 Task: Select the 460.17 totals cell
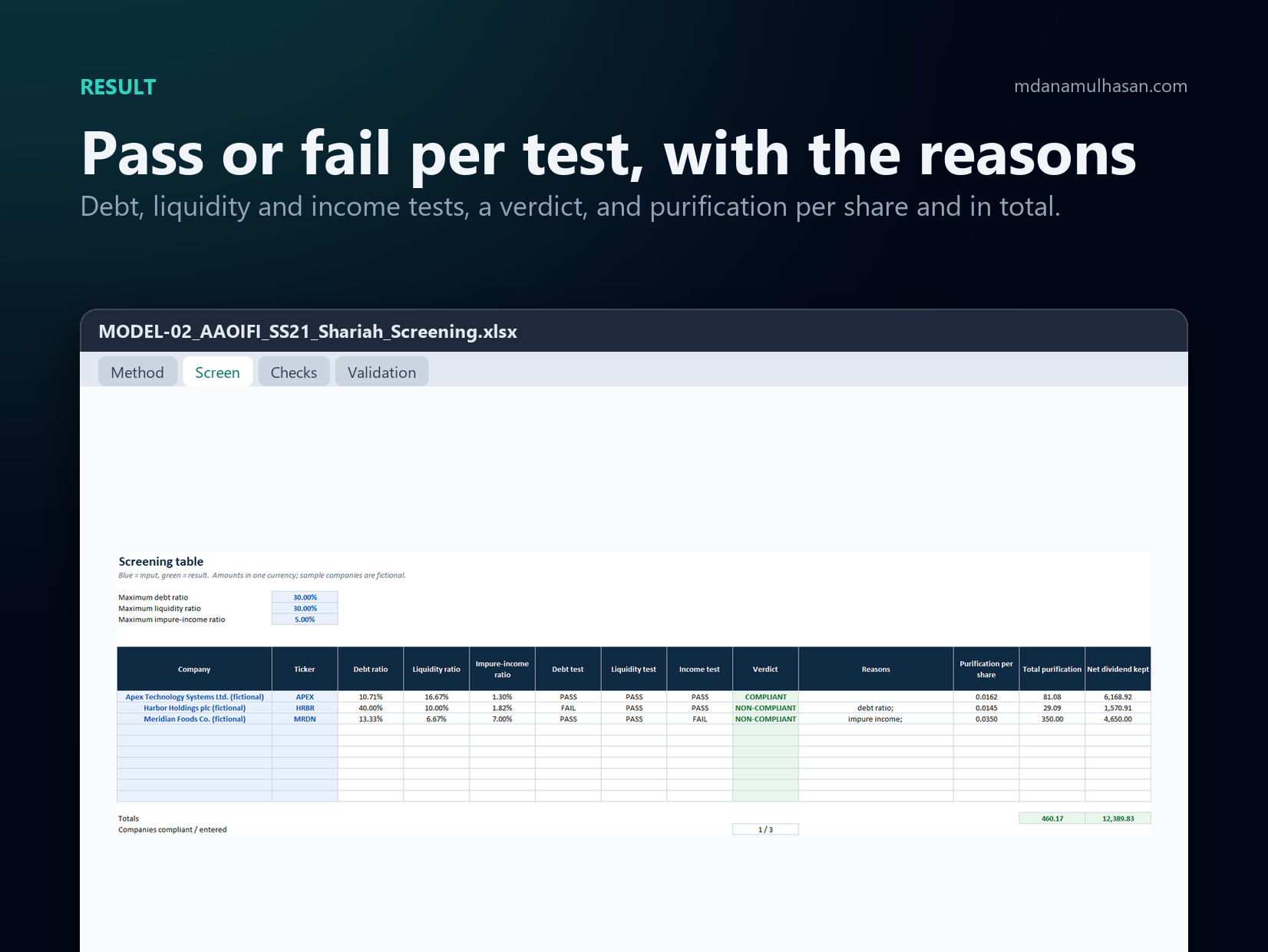pyautogui.click(x=1052, y=818)
